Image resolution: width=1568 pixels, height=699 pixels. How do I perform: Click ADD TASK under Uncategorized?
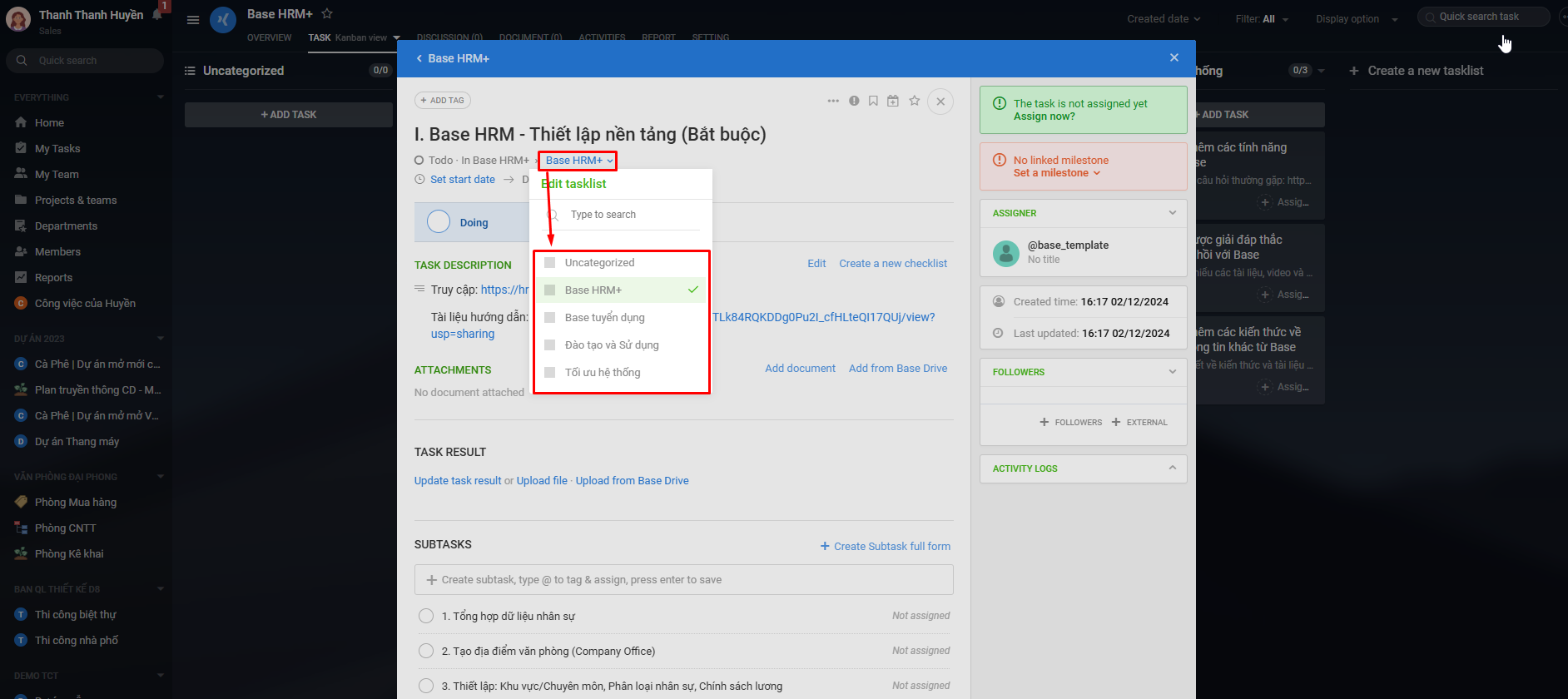[289, 115]
